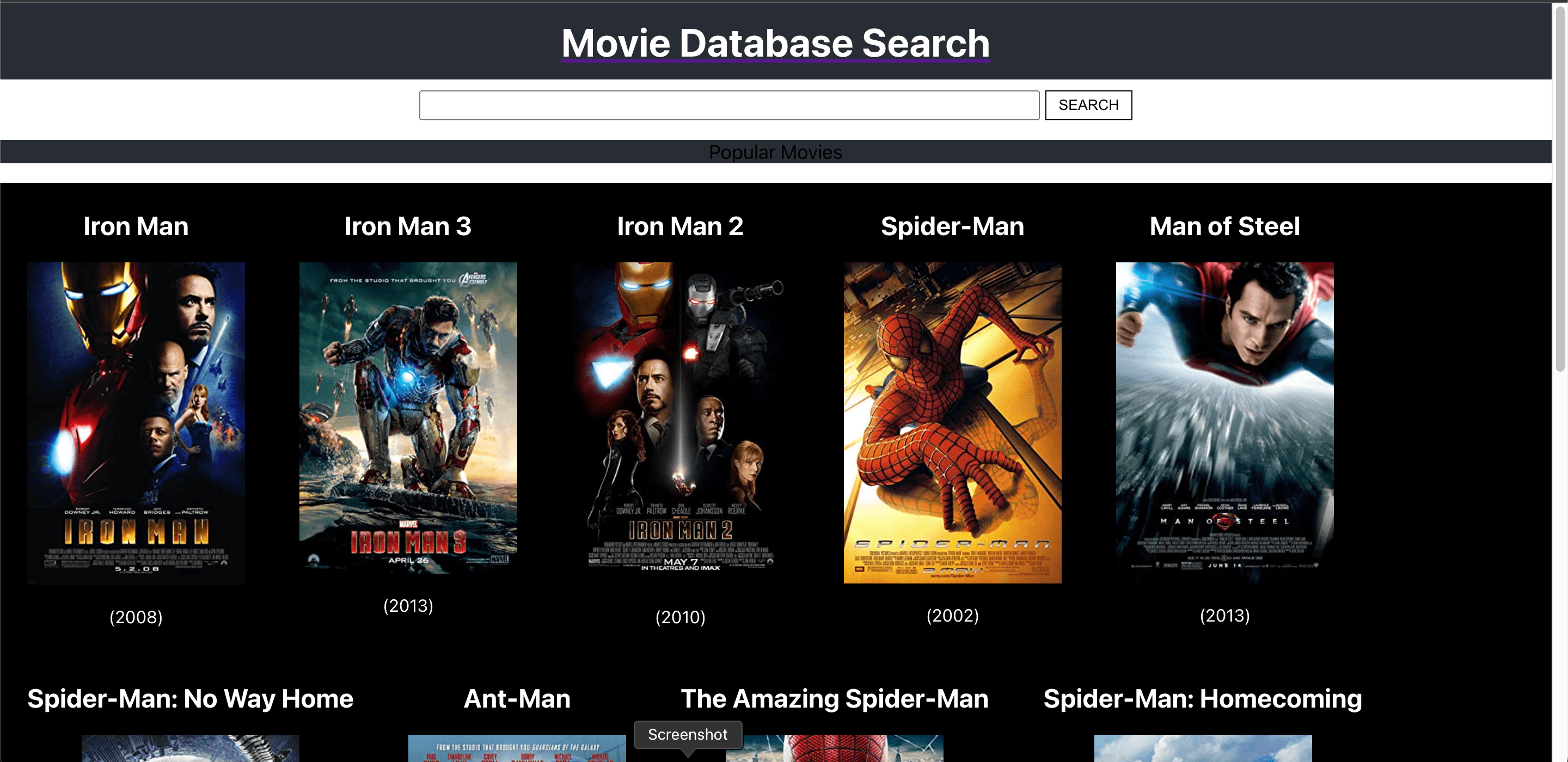Screen dimensions: 1568x762
Task: Click the The Amazing Spider-Man title
Action: coord(834,699)
